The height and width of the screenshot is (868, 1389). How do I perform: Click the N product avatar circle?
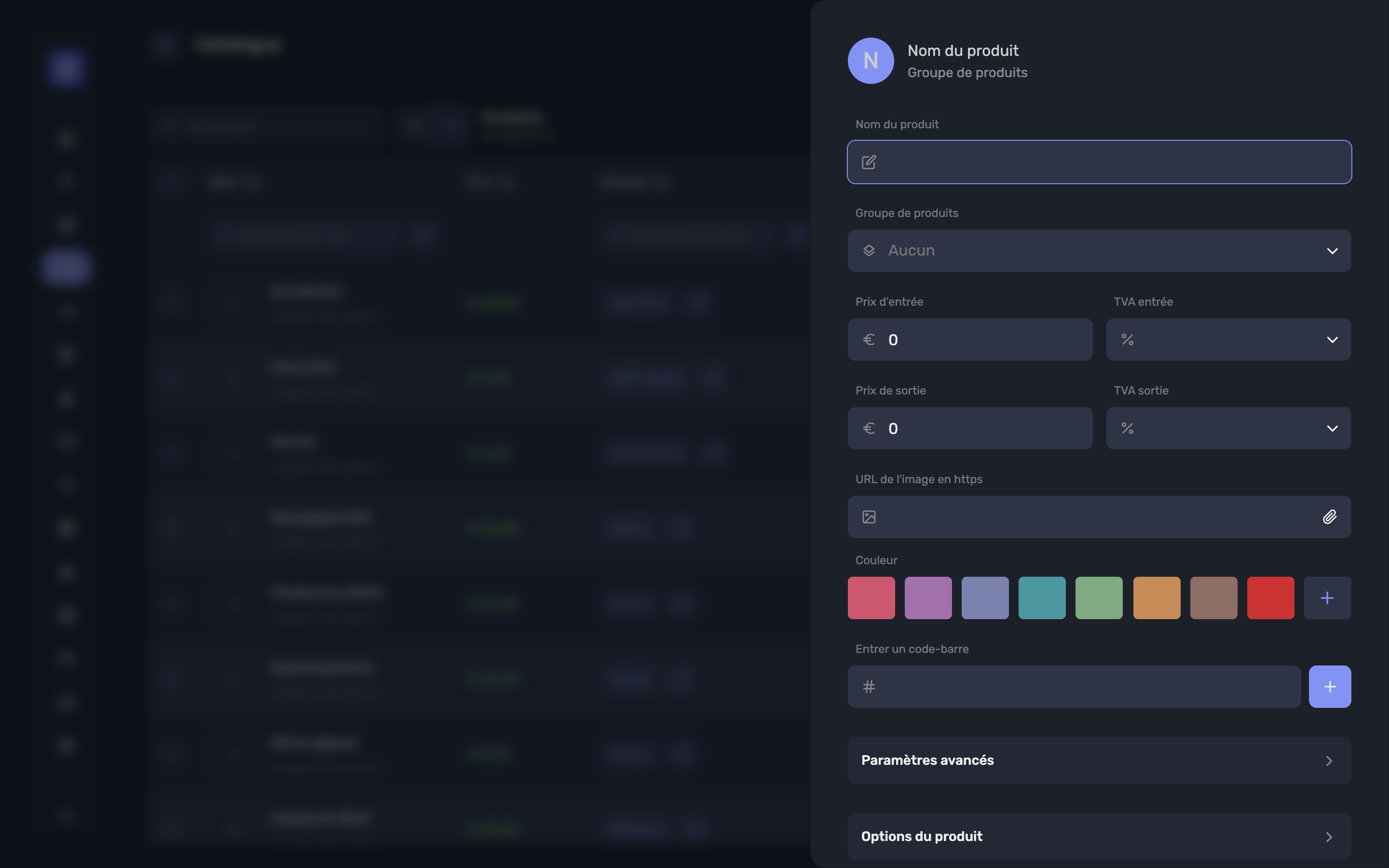coord(871,61)
